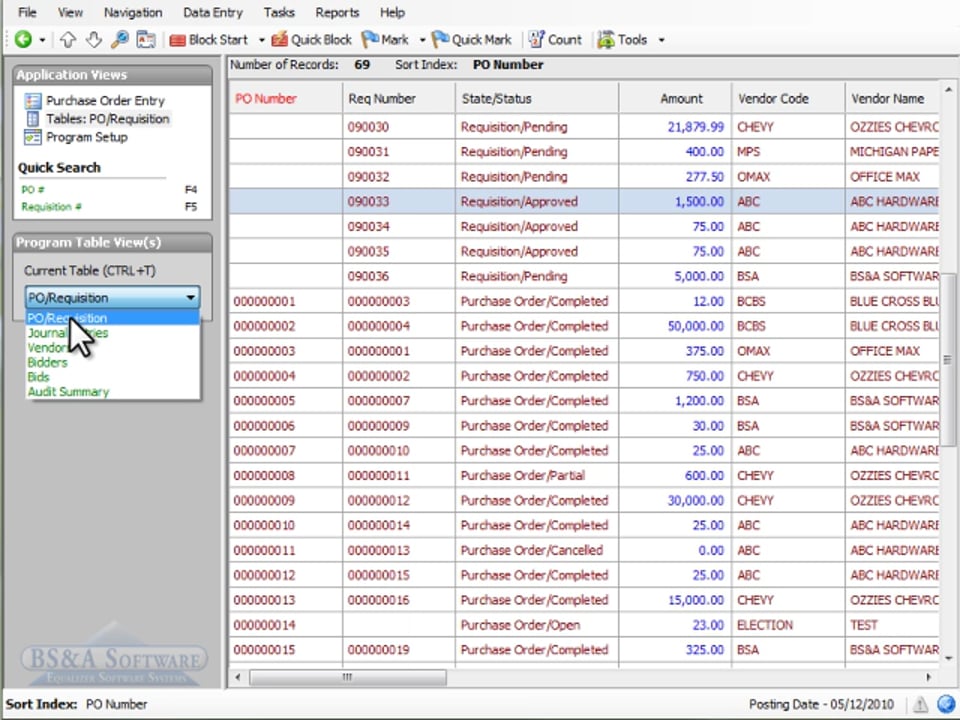960x720 pixels.
Task: Click the globe icon in status bar
Action: click(x=946, y=704)
